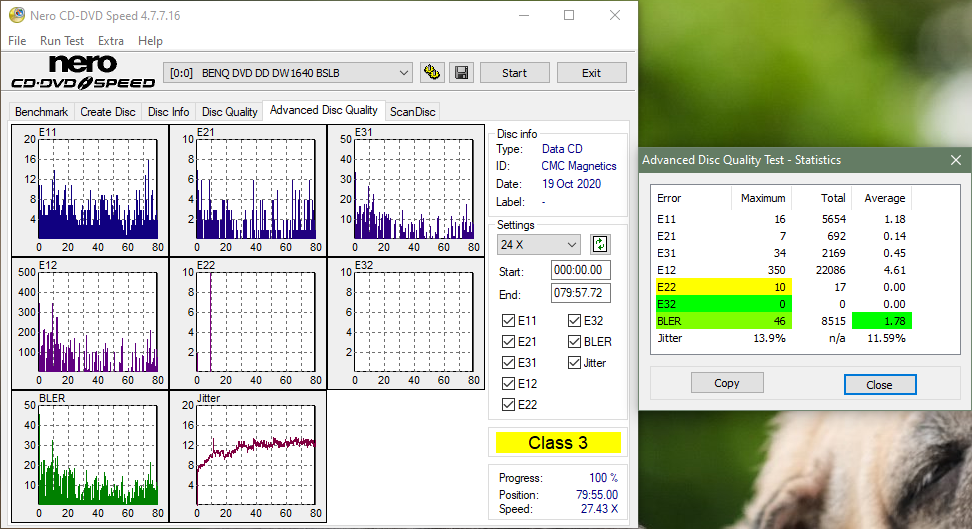Minimize the Nero CD-DVD Speed window

(524, 16)
